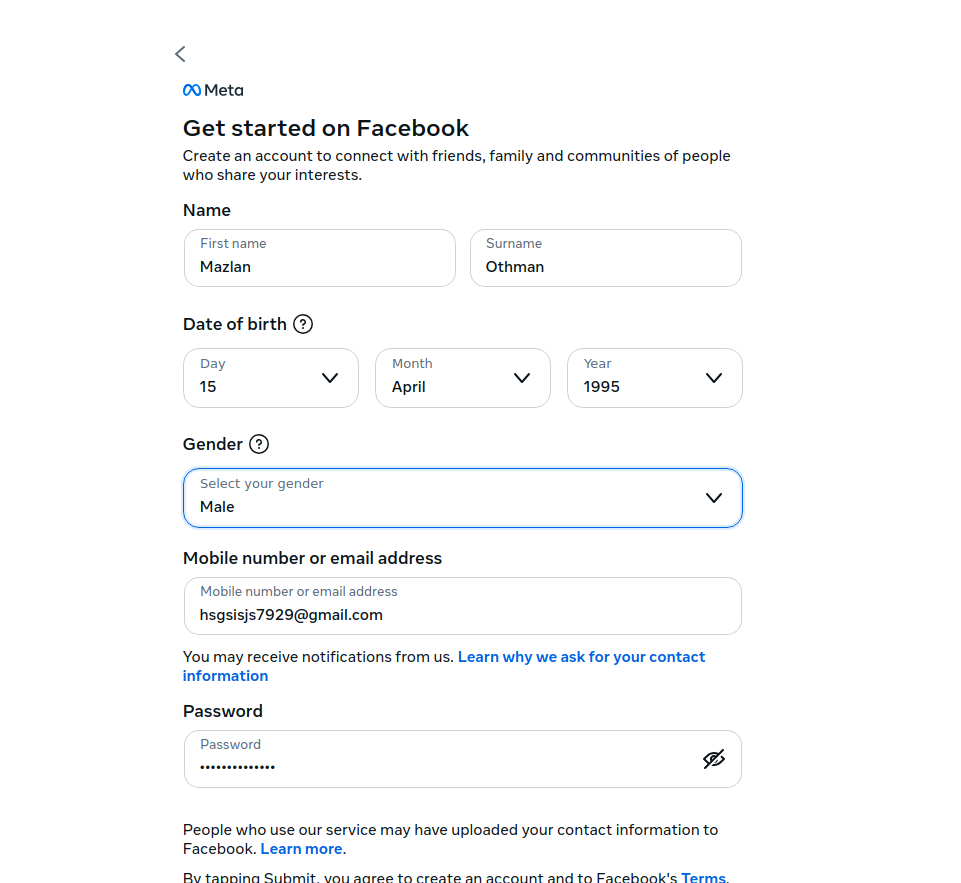Click the Mobile number or email address field
Screen dimensions: 961x883
click(462, 606)
